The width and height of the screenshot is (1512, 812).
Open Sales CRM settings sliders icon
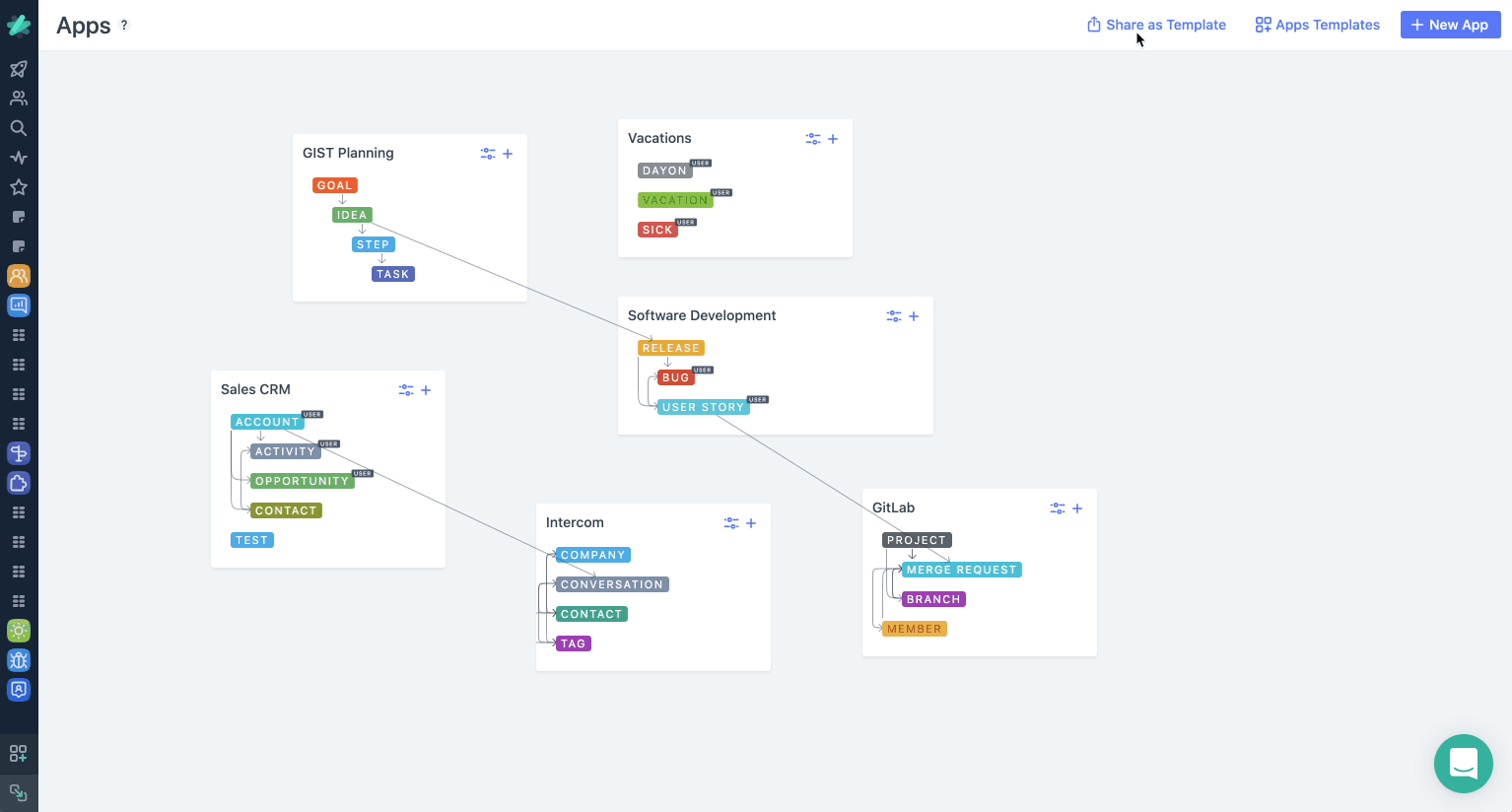[406, 389]
